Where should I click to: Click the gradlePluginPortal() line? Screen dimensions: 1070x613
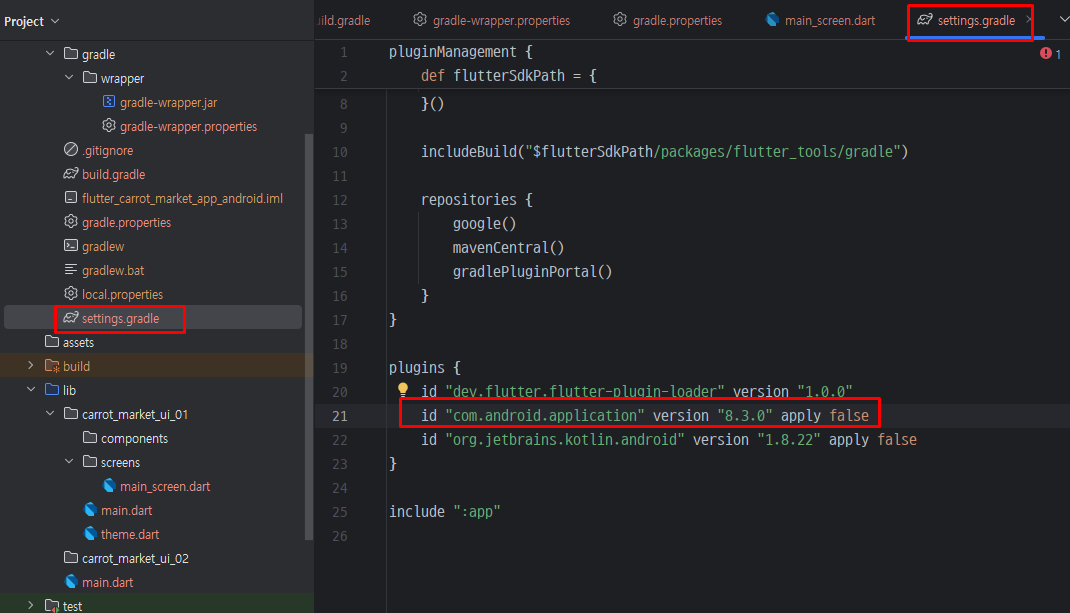pos(532,272)
